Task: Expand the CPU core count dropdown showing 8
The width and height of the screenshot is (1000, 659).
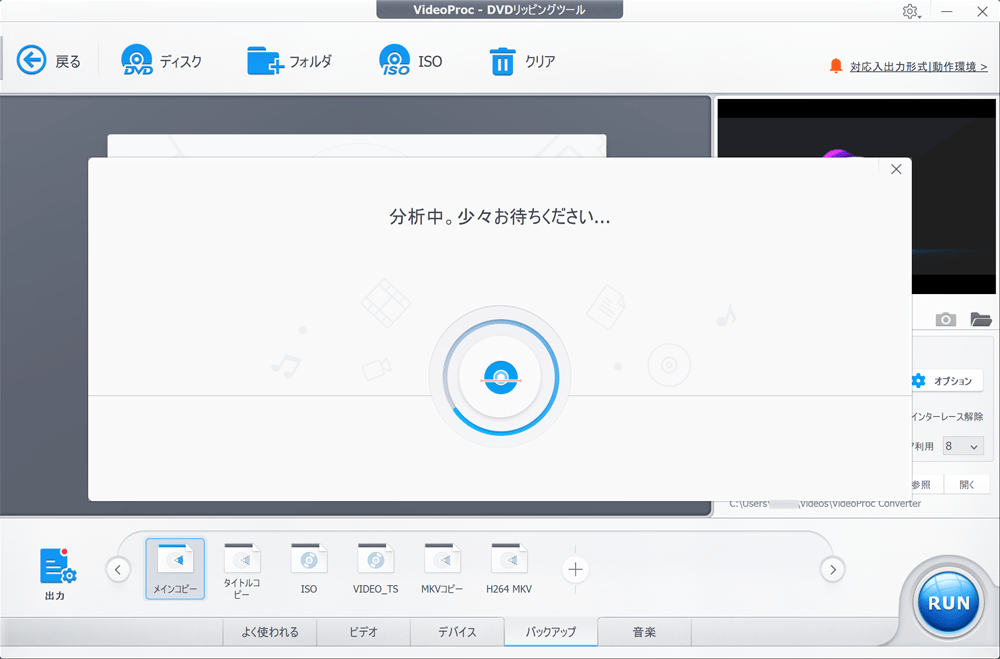Action: point(963,446)
